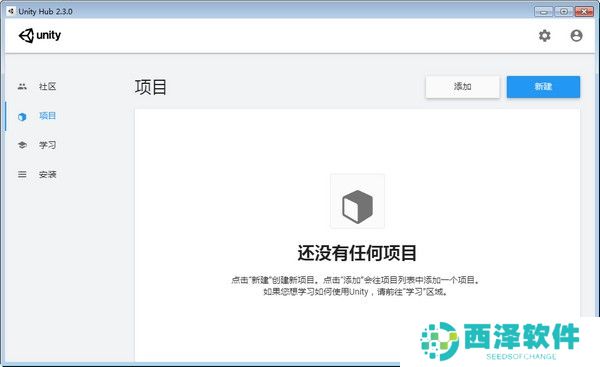
Task: Close the Unity Hub window
Action: (x=584, y=11)
